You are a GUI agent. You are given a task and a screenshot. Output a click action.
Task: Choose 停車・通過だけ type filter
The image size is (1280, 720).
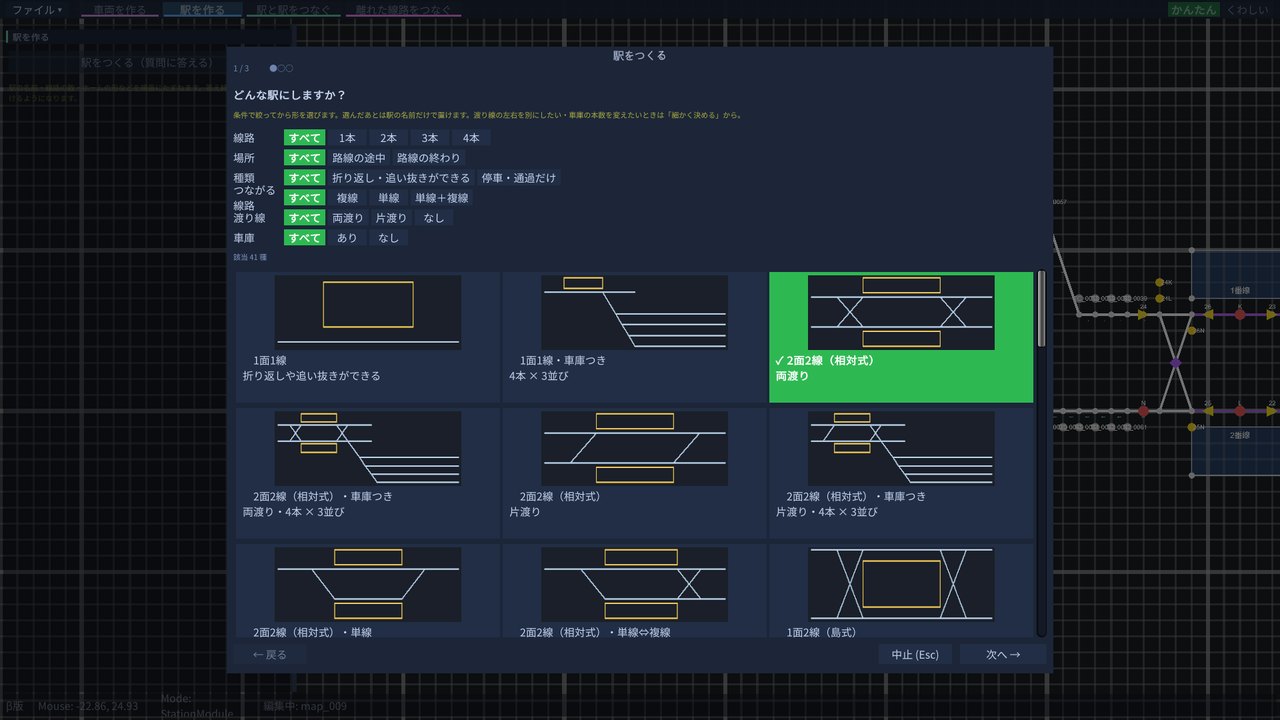point(519,178)
